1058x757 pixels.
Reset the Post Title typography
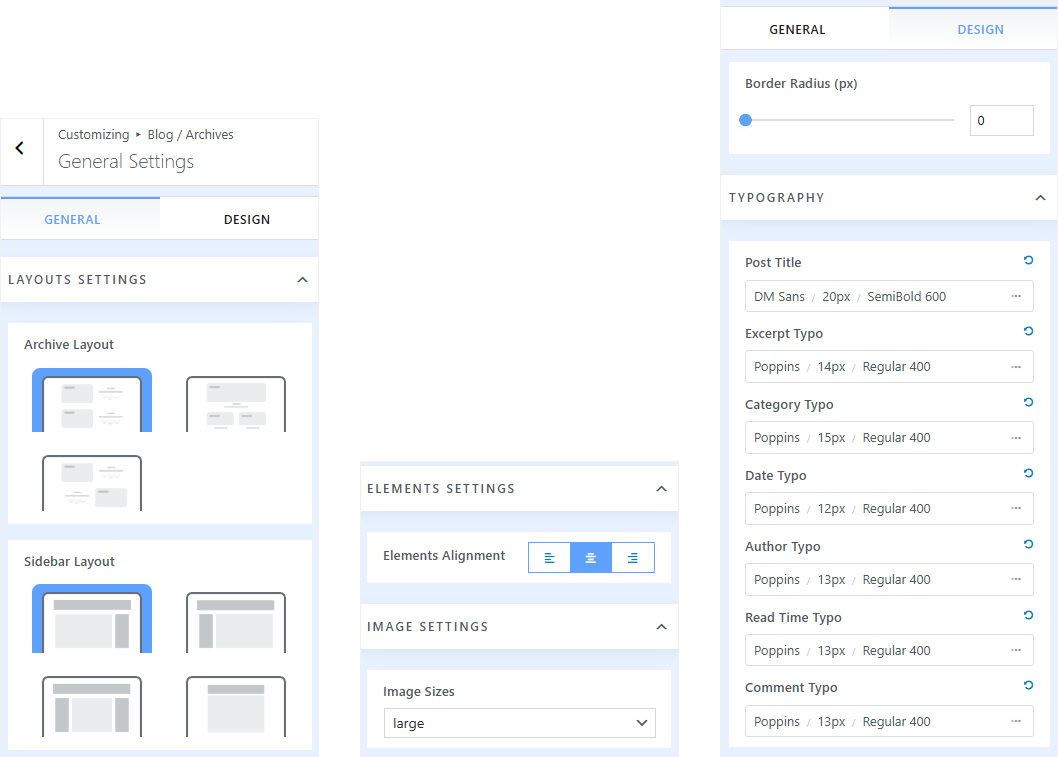(1028, 261)
